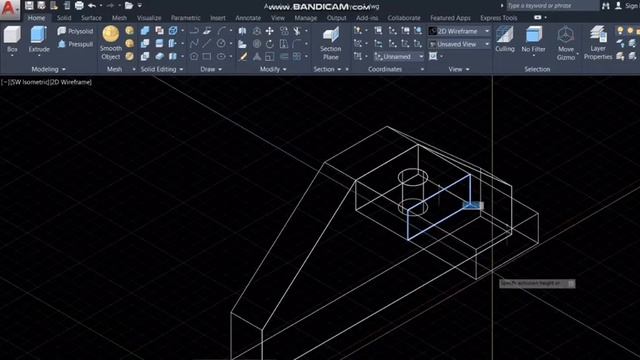Toggle the first layer lightbulb icon
Viewport: 640px width, 360px height.
(x=620, y=31)
